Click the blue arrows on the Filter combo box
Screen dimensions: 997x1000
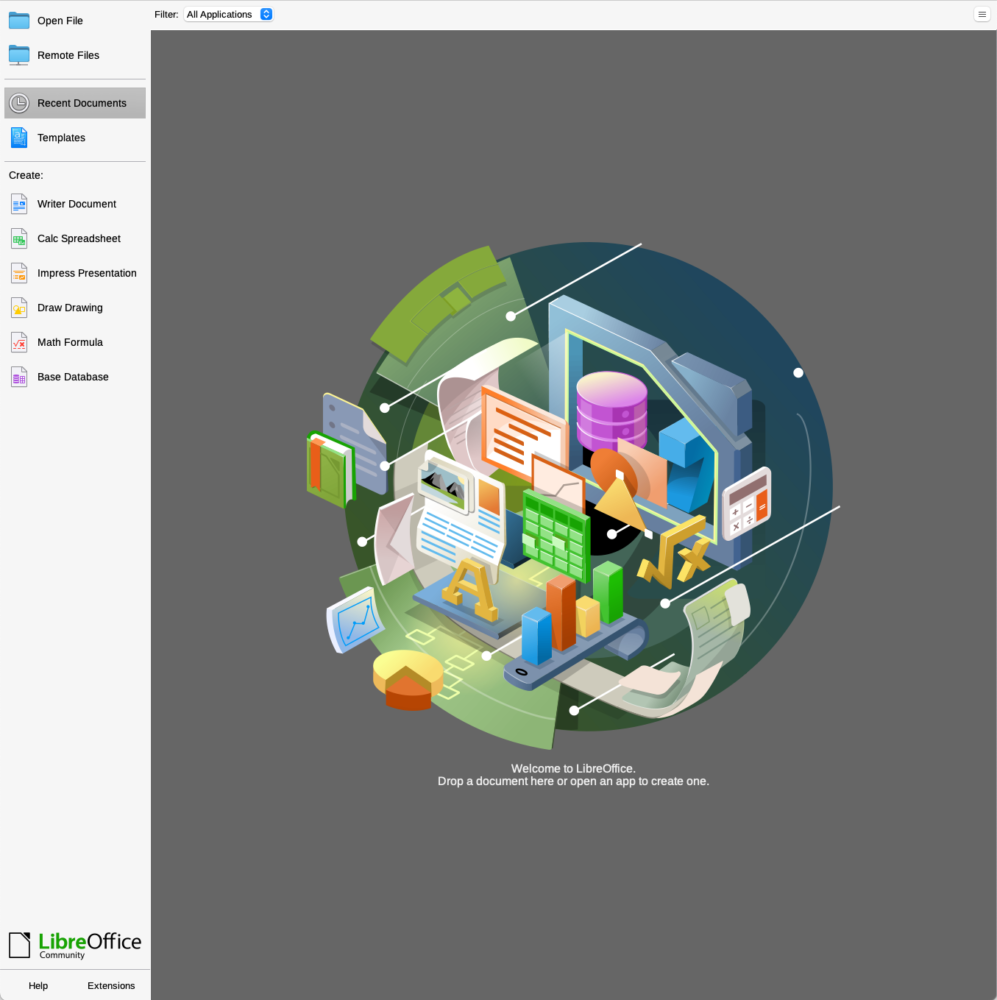tap(265, 14)
